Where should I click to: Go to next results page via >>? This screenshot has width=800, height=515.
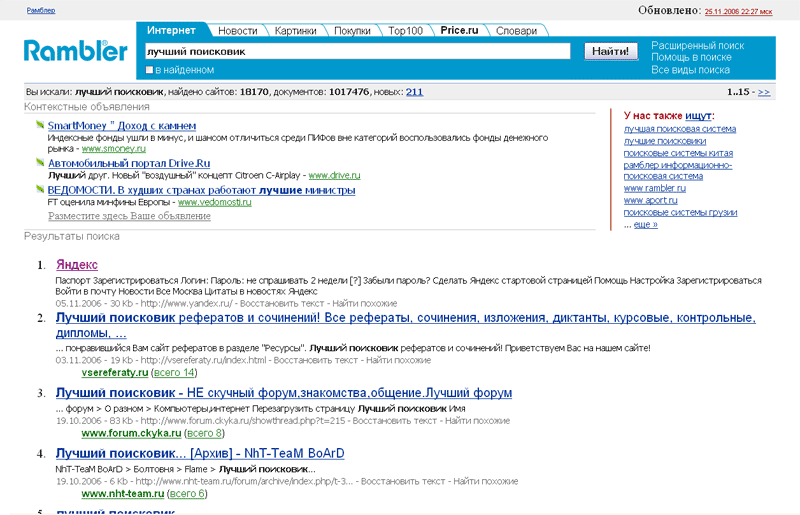(764, 92)
